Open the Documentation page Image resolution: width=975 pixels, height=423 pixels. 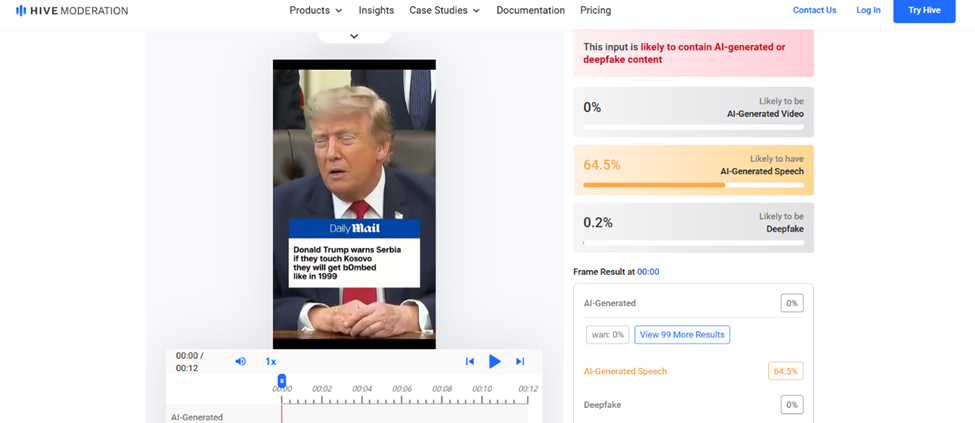(x=530, y=11)
